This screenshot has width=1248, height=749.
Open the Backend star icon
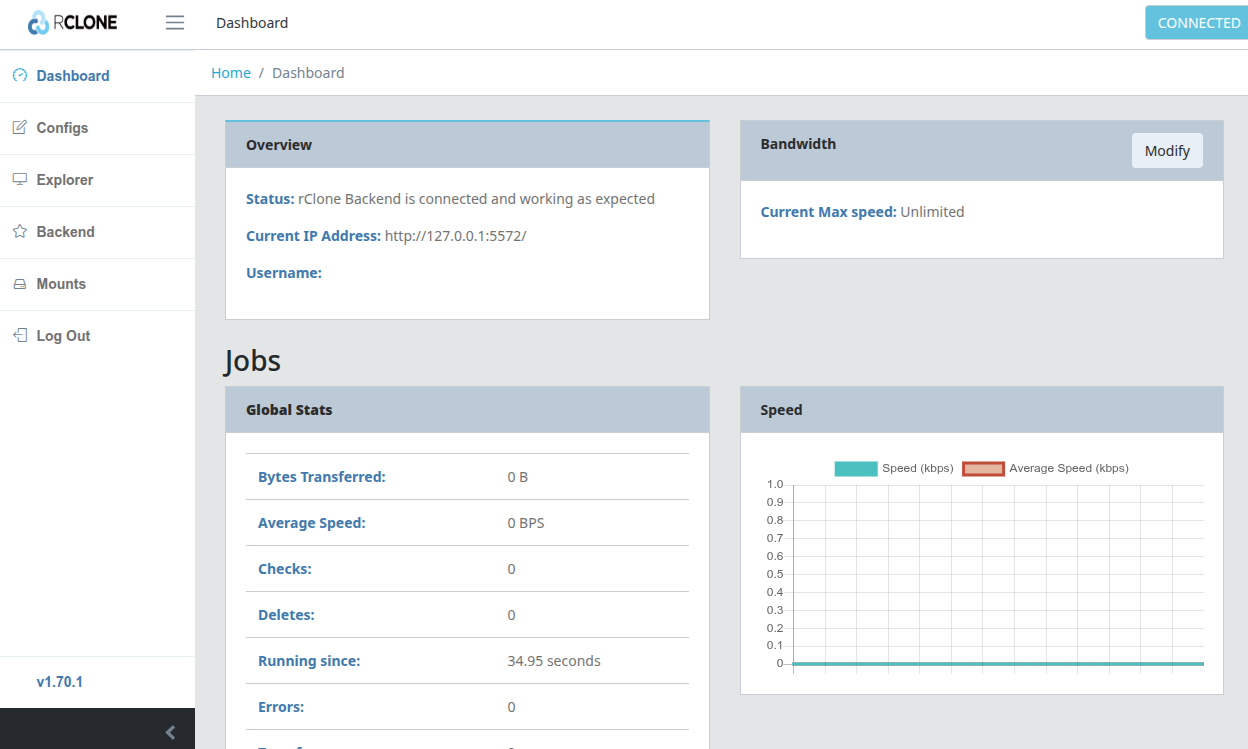[19, 231]
